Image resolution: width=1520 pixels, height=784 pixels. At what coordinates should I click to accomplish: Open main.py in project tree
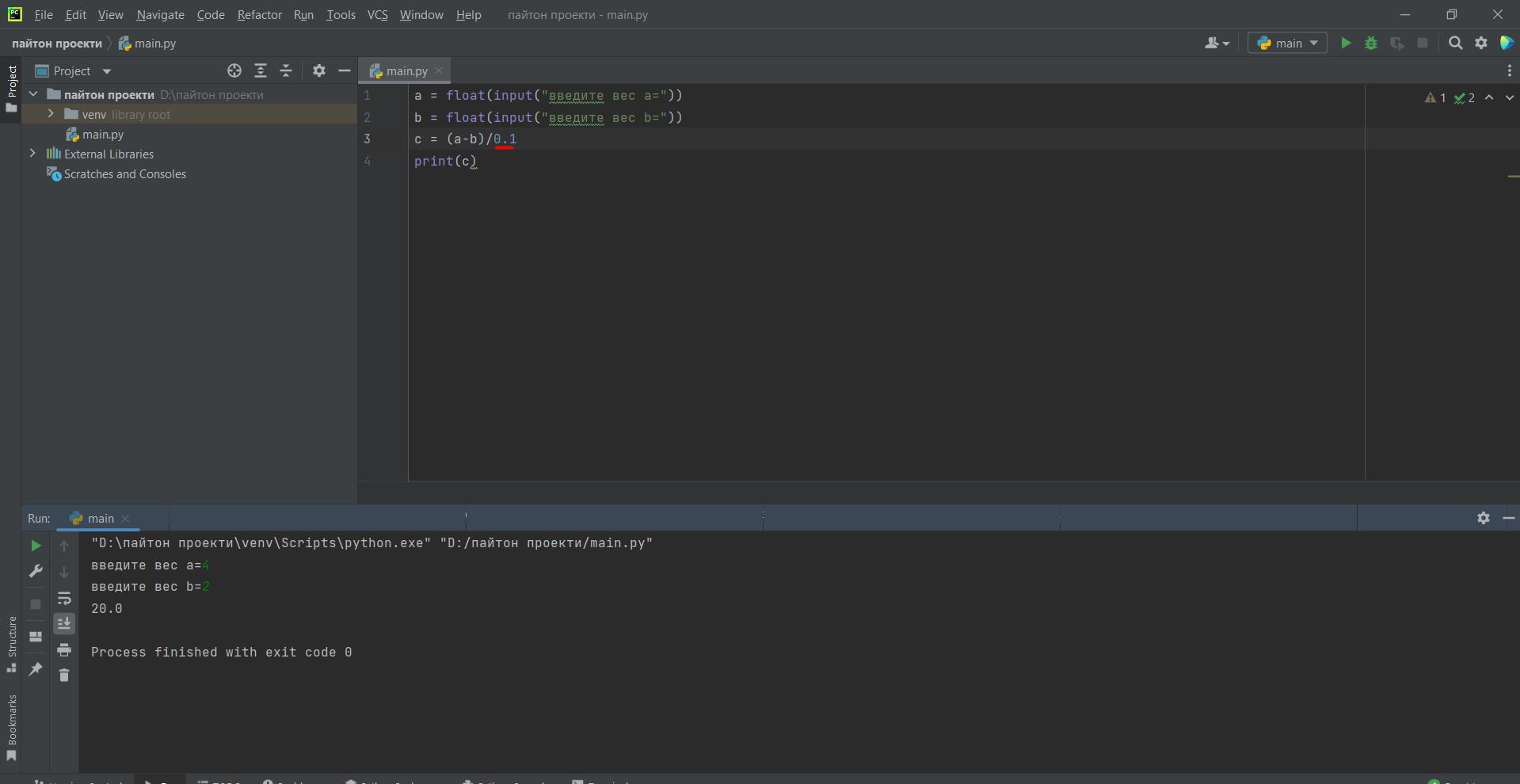click(102, 135)
